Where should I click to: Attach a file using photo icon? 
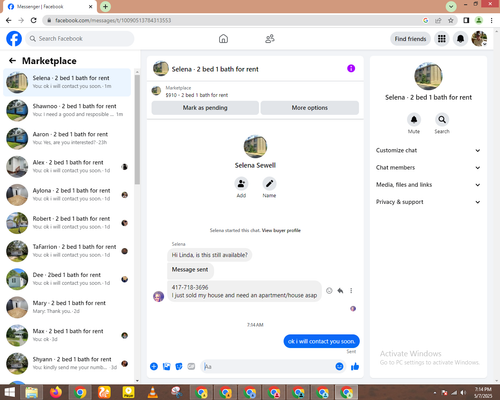pyautogui.click(x=166, y=367)
